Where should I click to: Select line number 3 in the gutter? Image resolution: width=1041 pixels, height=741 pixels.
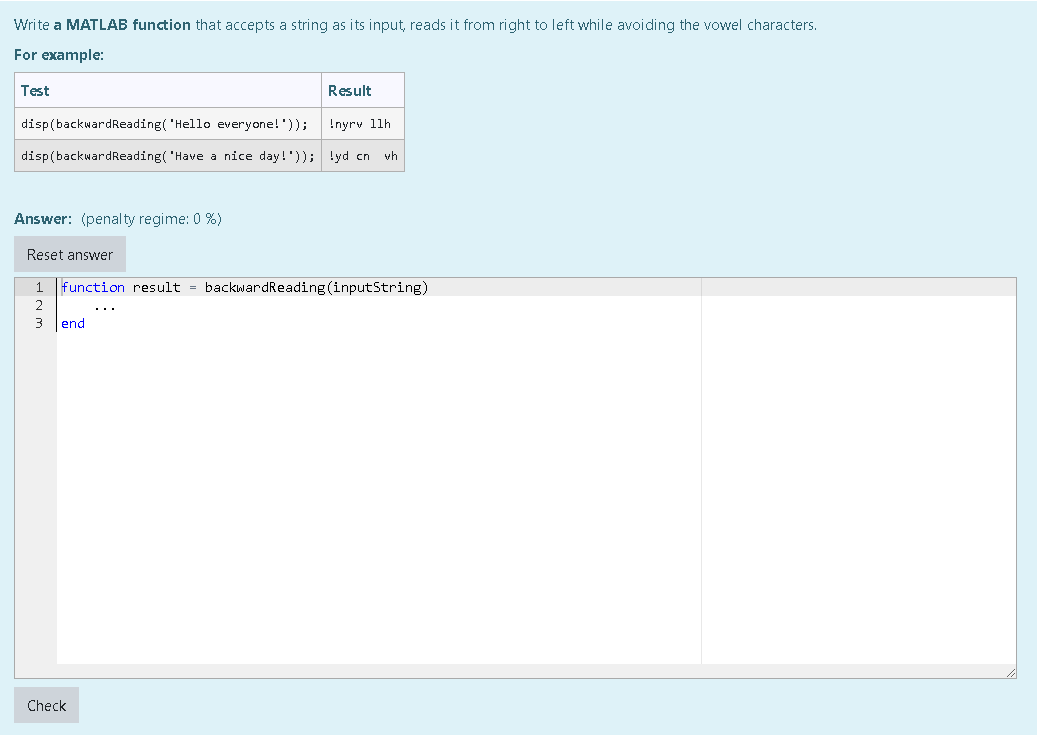(38, 323)
